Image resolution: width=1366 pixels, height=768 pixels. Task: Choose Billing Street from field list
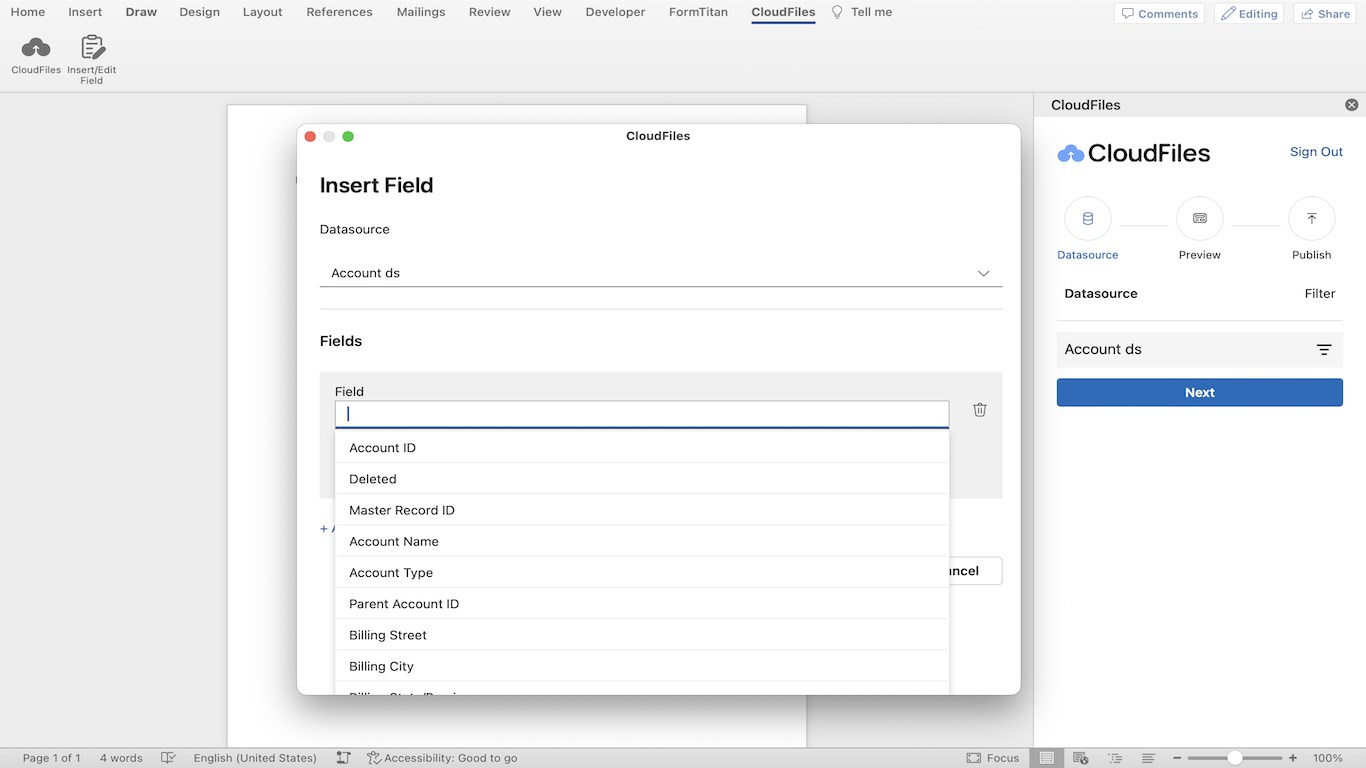pyautogui.click(x=642, y=635)
